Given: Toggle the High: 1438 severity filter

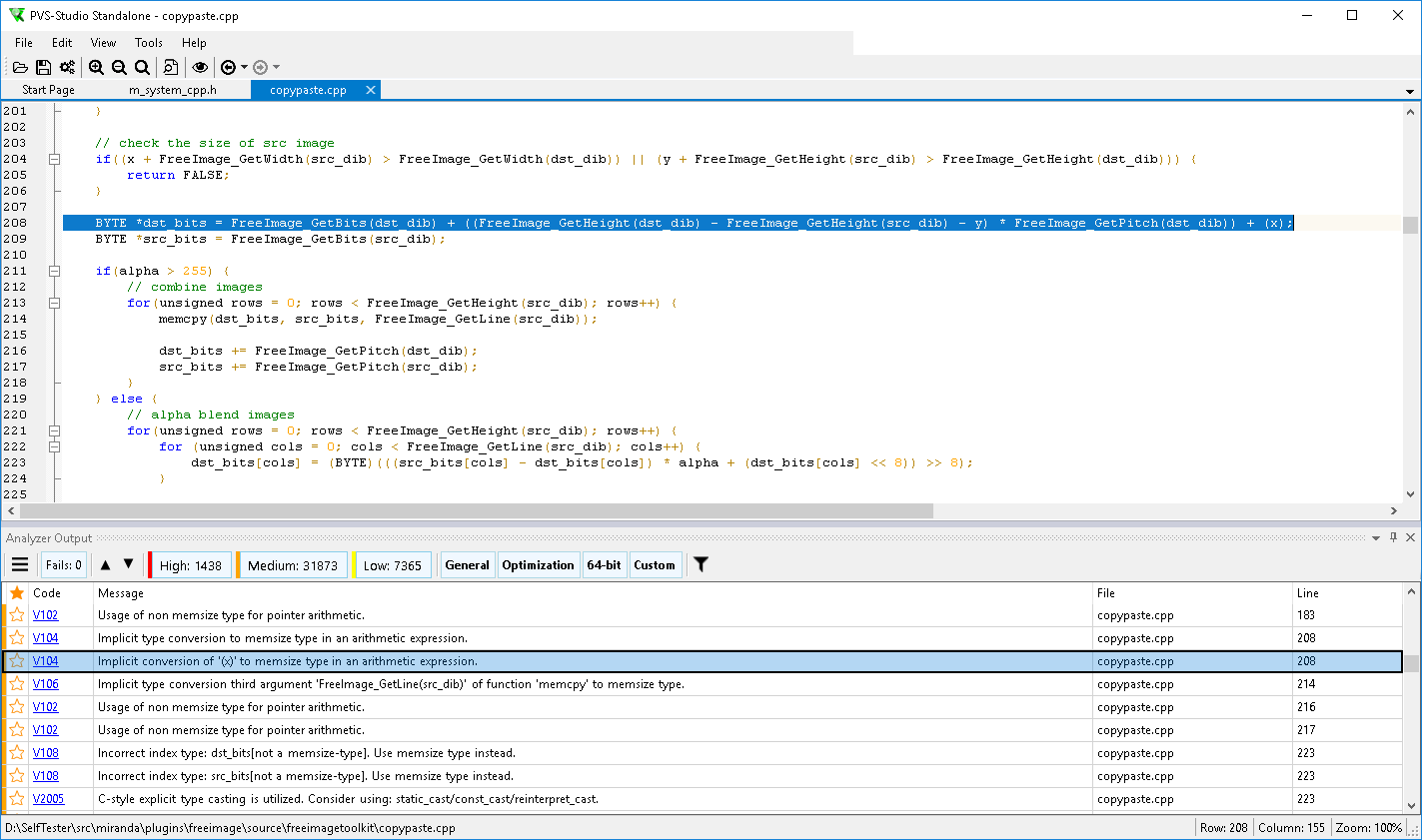Looking at the screenshot, I should (x=190, y=565).
